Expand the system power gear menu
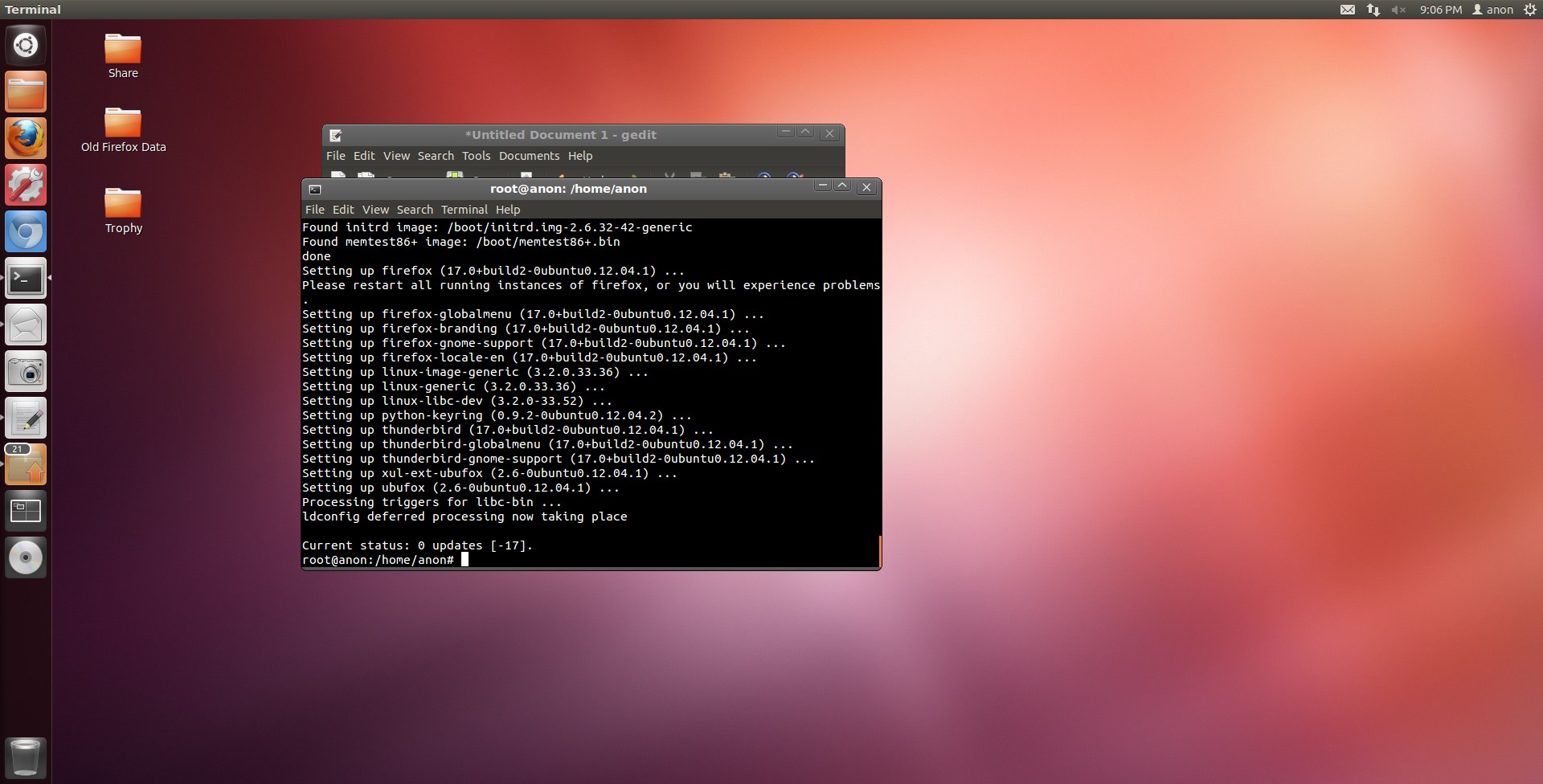The height and width of the screenshot is (784, 1543). click(1530, 10)
